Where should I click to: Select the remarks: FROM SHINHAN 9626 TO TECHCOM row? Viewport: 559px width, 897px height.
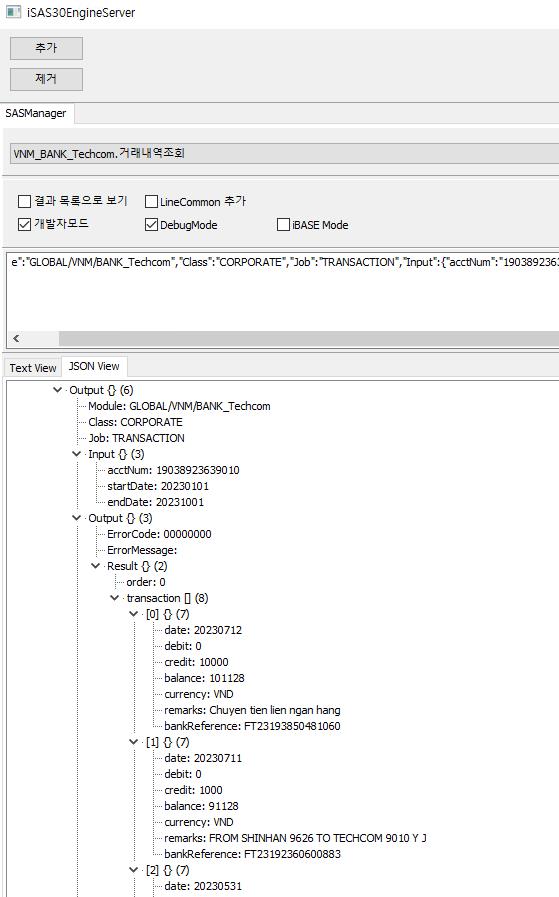[295, 839]
